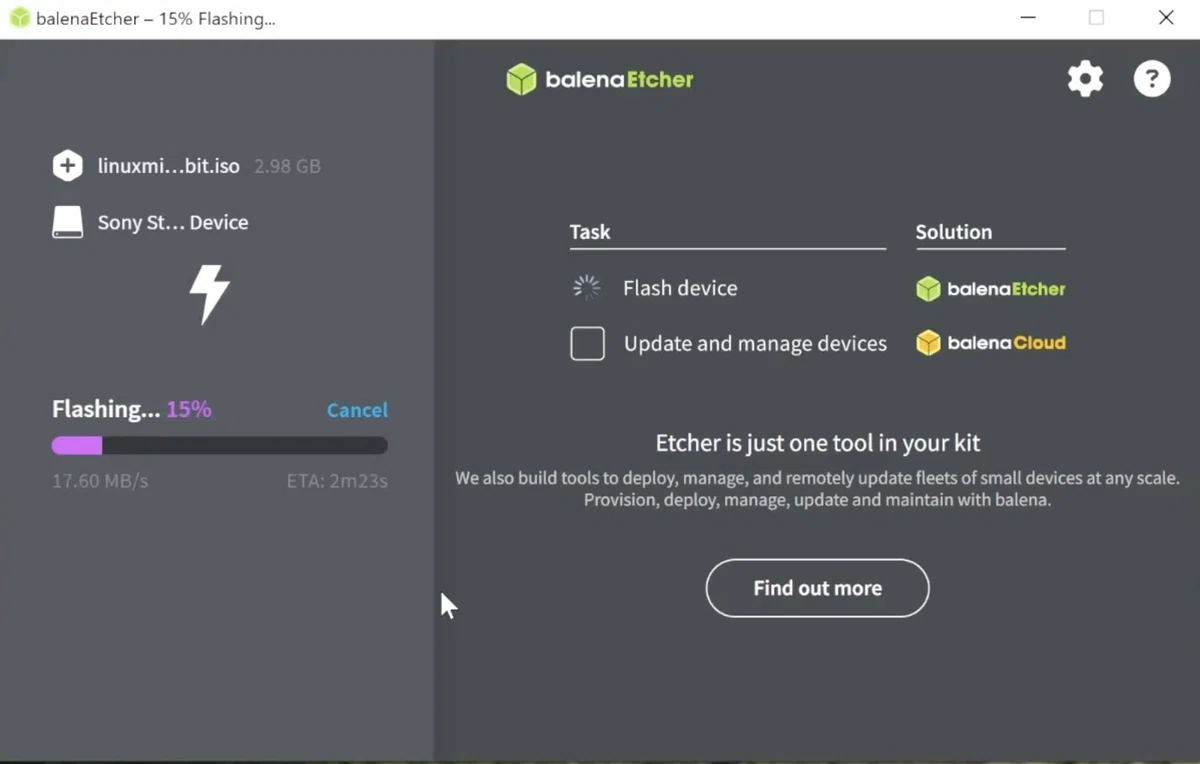
Task: Tick the Update and manage devices checkbox
Action: point(587,343)
